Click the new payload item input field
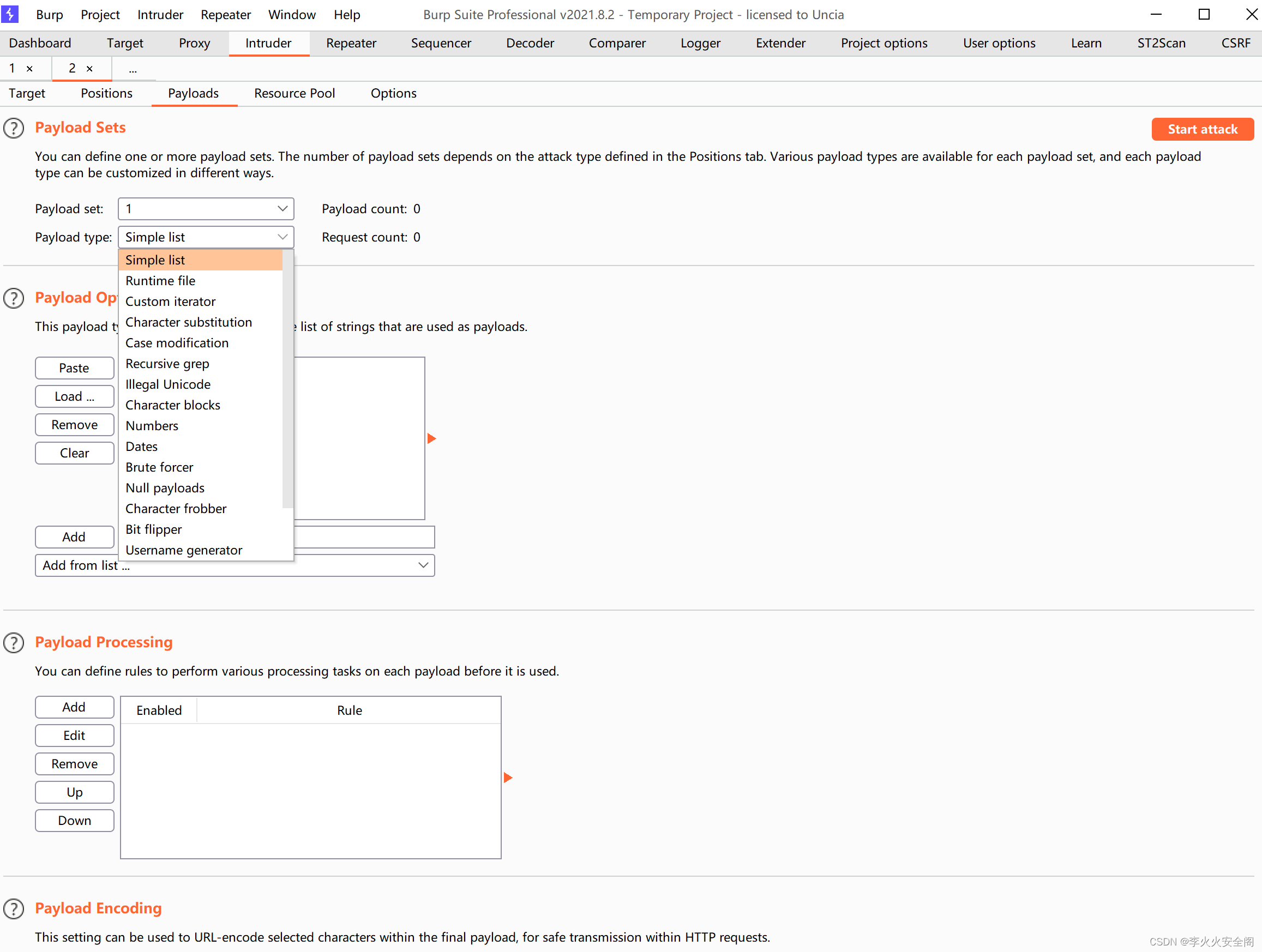 364,537
